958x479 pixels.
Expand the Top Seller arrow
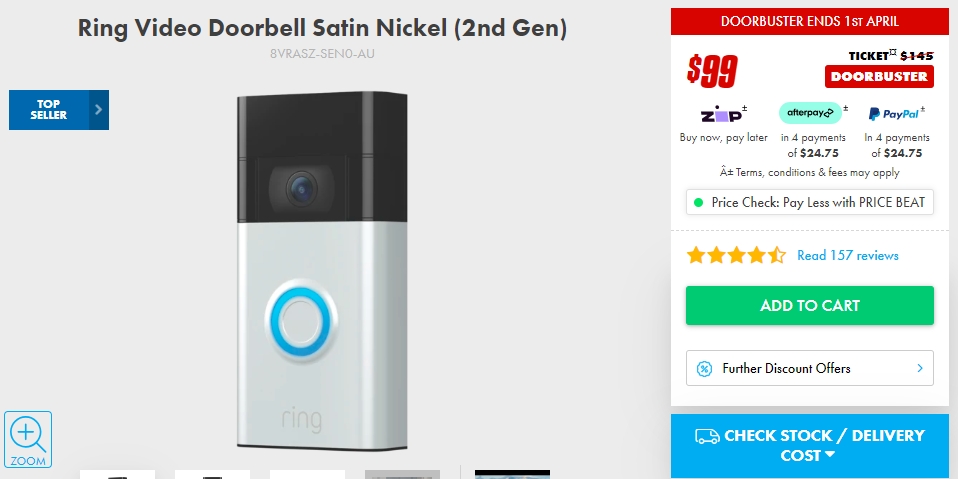(99, 110)
